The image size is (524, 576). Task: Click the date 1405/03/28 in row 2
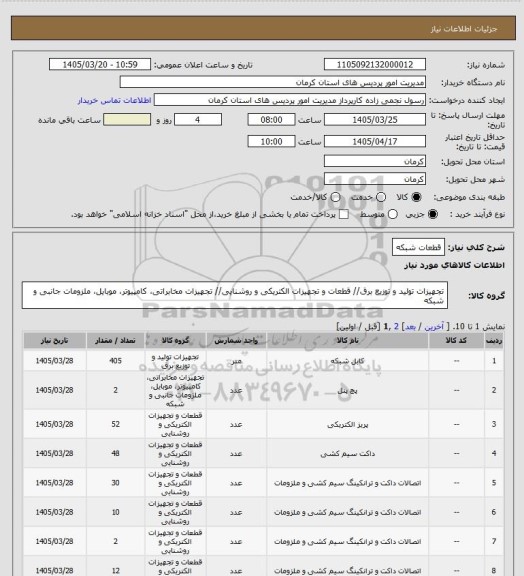pos(54,390)
